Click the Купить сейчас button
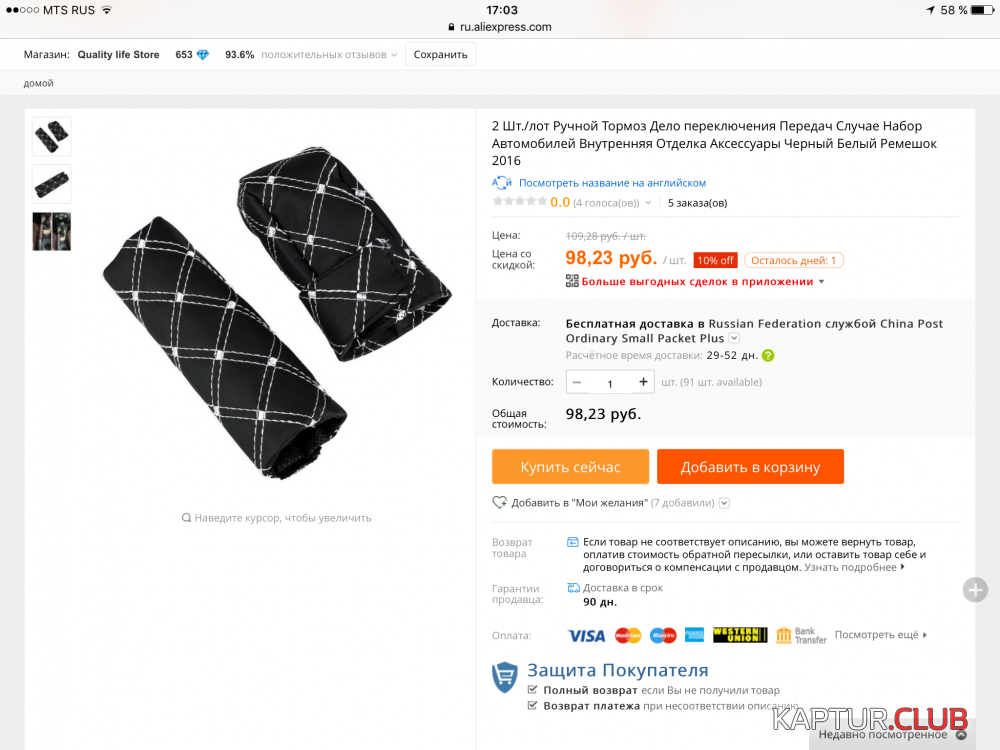 (570, 467)
